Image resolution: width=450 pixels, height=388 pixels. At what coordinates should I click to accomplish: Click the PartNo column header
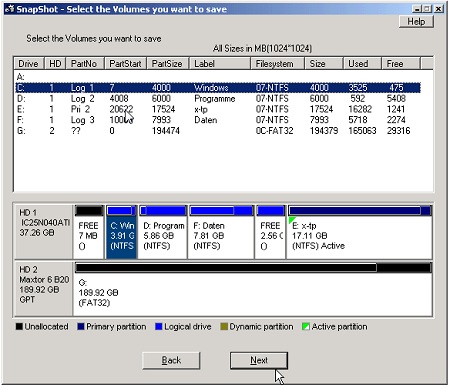click(85, 64)
